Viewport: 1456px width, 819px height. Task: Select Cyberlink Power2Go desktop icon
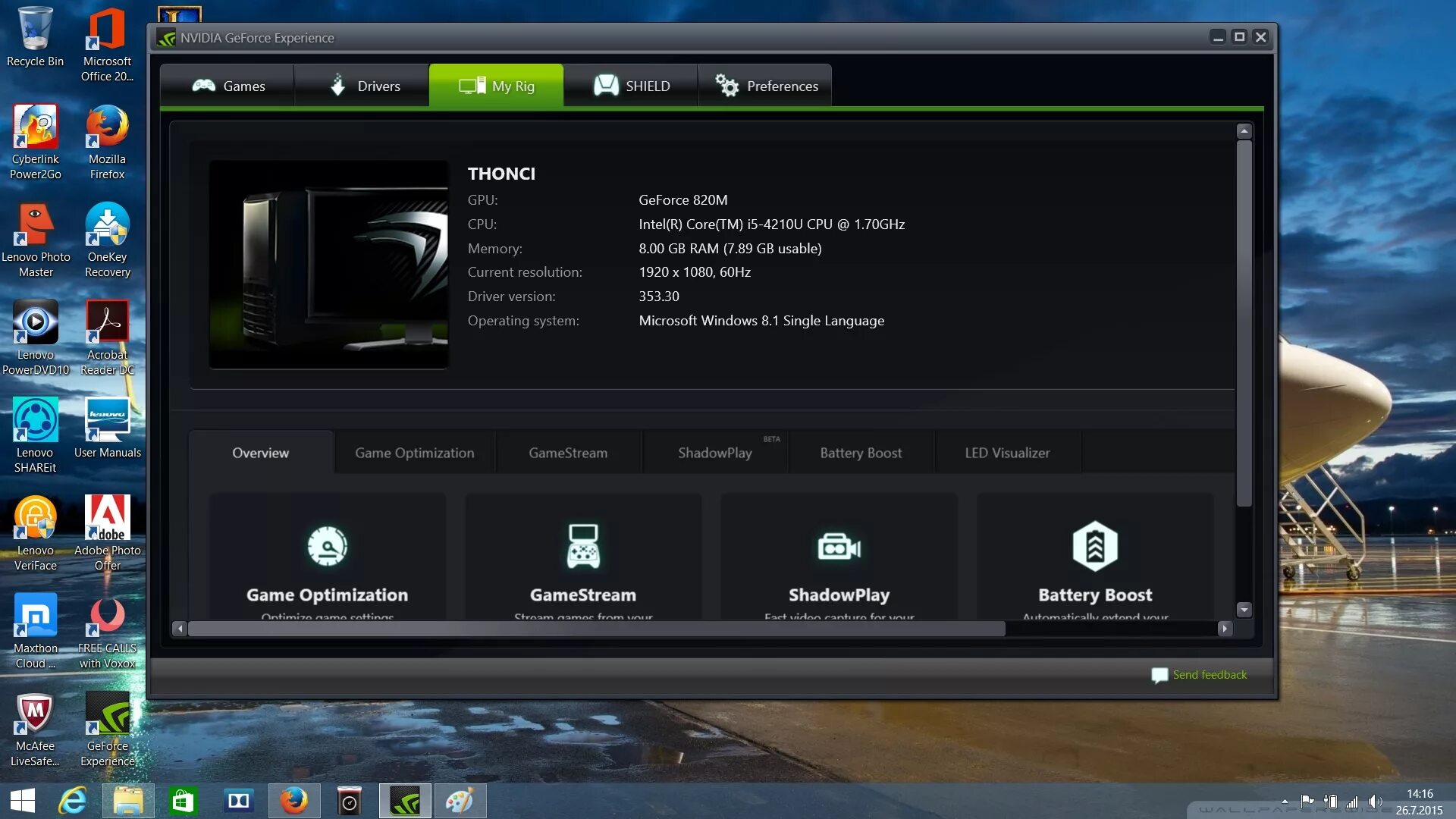[x=35, y=143]
